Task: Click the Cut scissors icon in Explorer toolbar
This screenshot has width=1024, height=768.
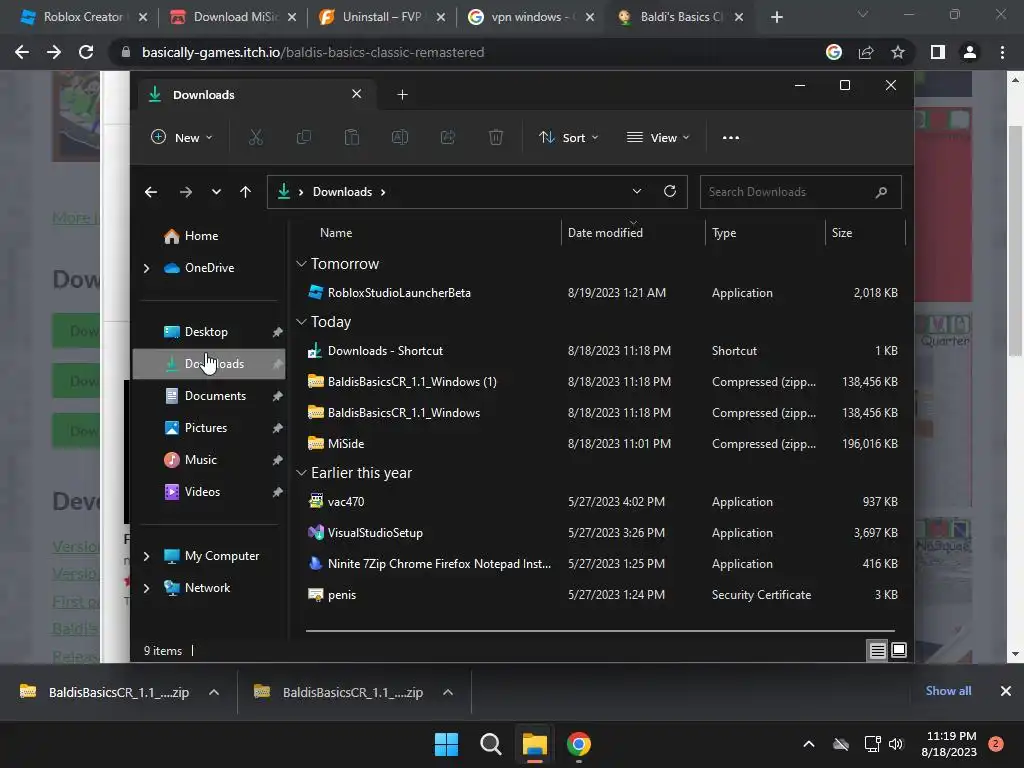Action: 255,137
